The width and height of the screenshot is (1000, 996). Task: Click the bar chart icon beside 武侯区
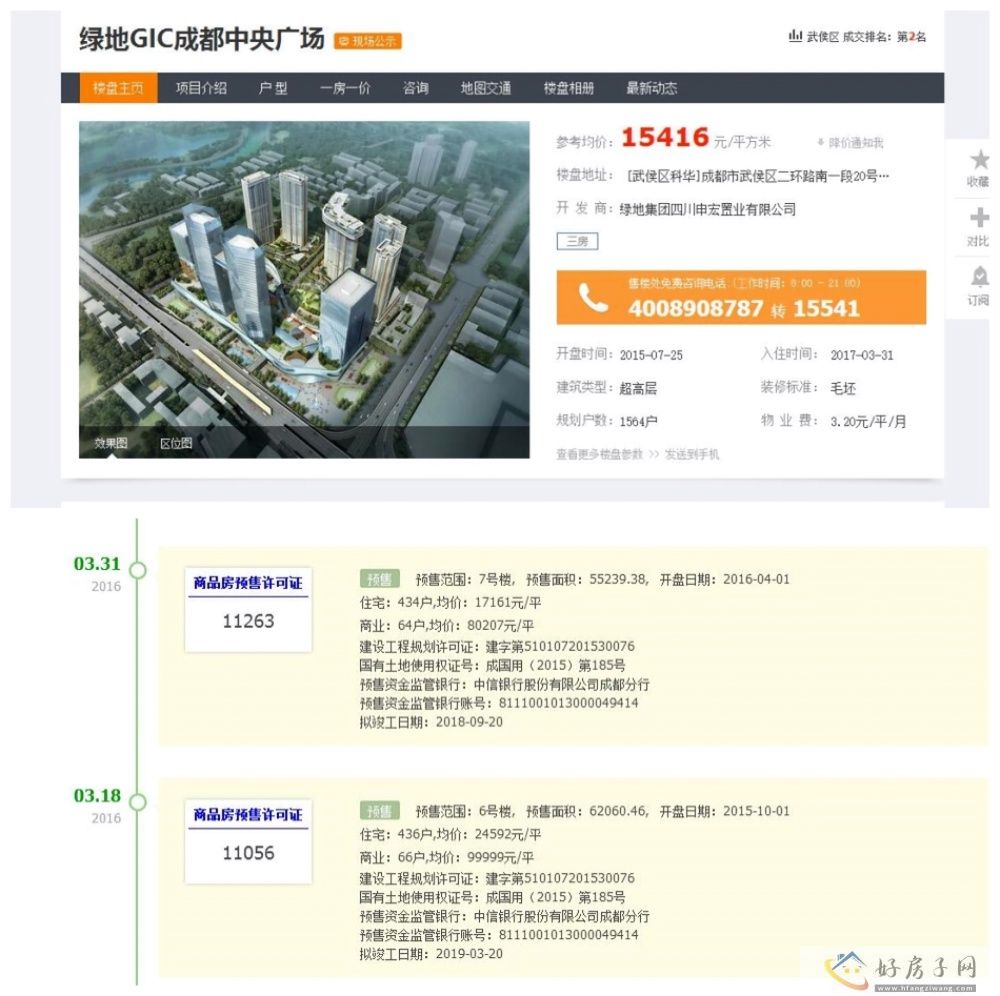click(x=795, y=36)
